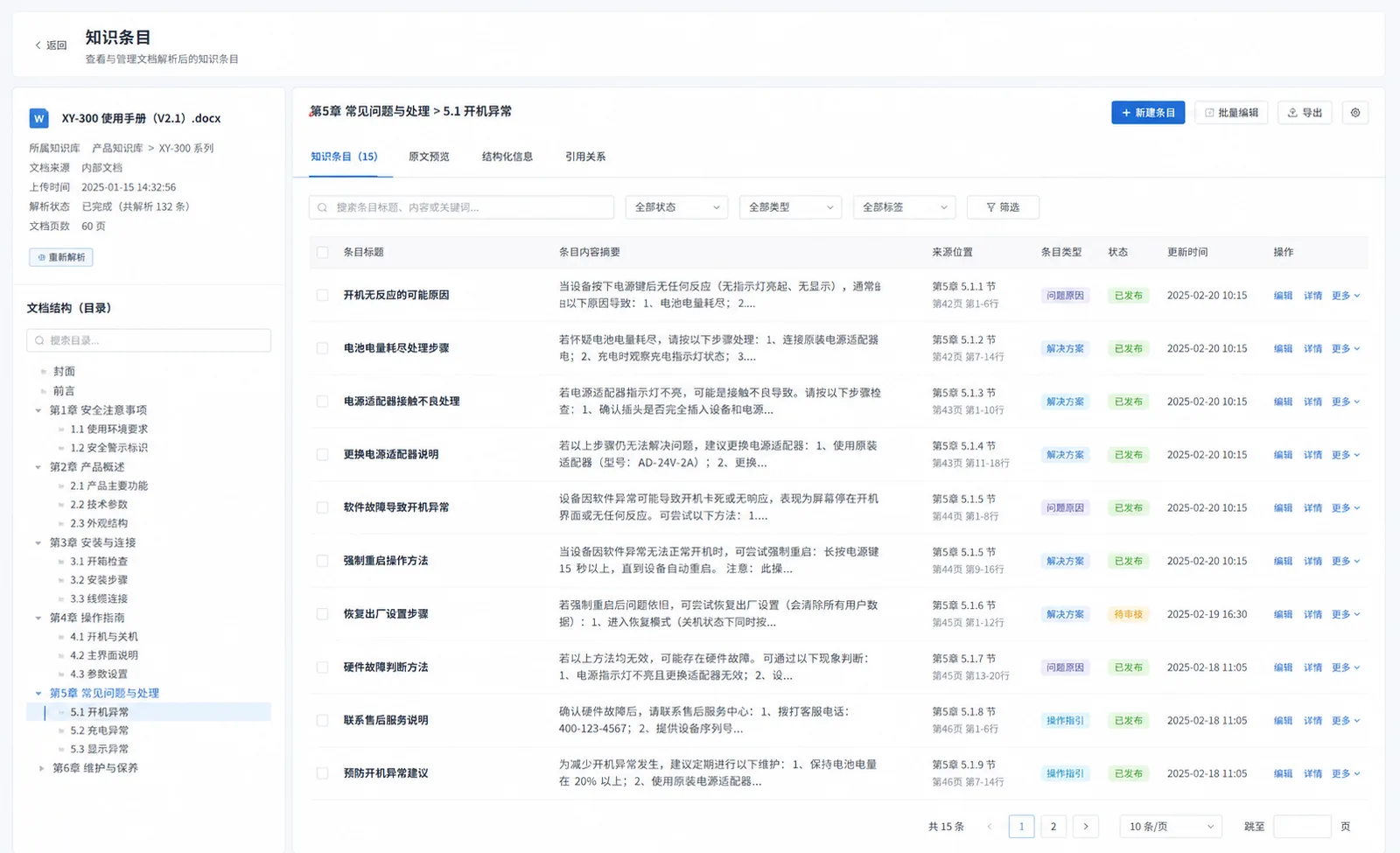Select the 5.3 显示异常 tree item

pos(99,749)
